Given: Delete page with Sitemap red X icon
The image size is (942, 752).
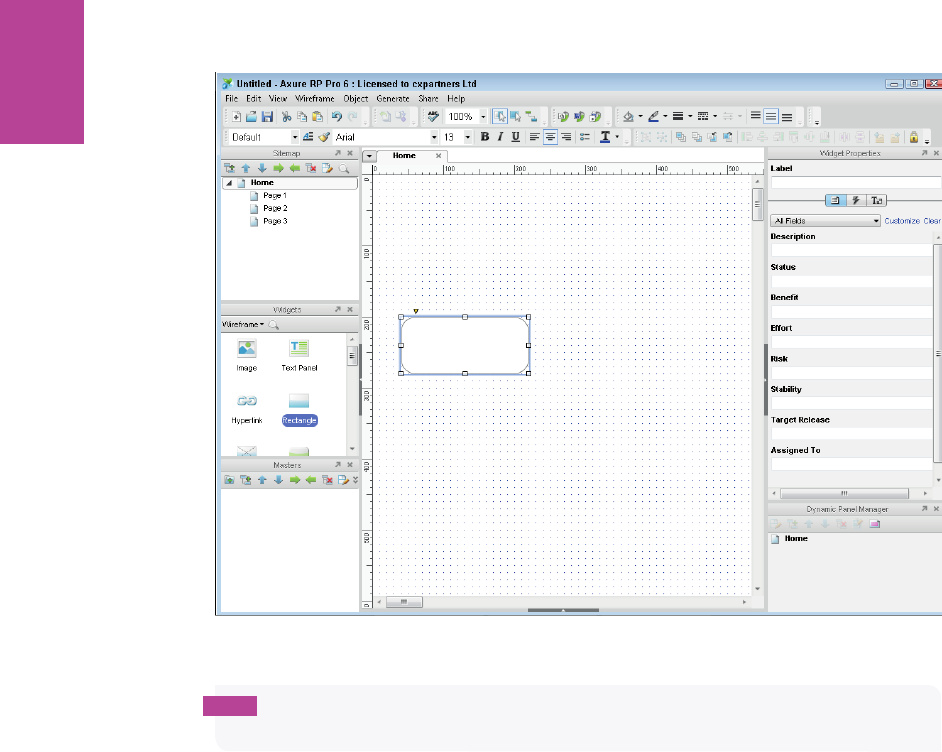Looking at the screenshot, I should click(311, 168).
